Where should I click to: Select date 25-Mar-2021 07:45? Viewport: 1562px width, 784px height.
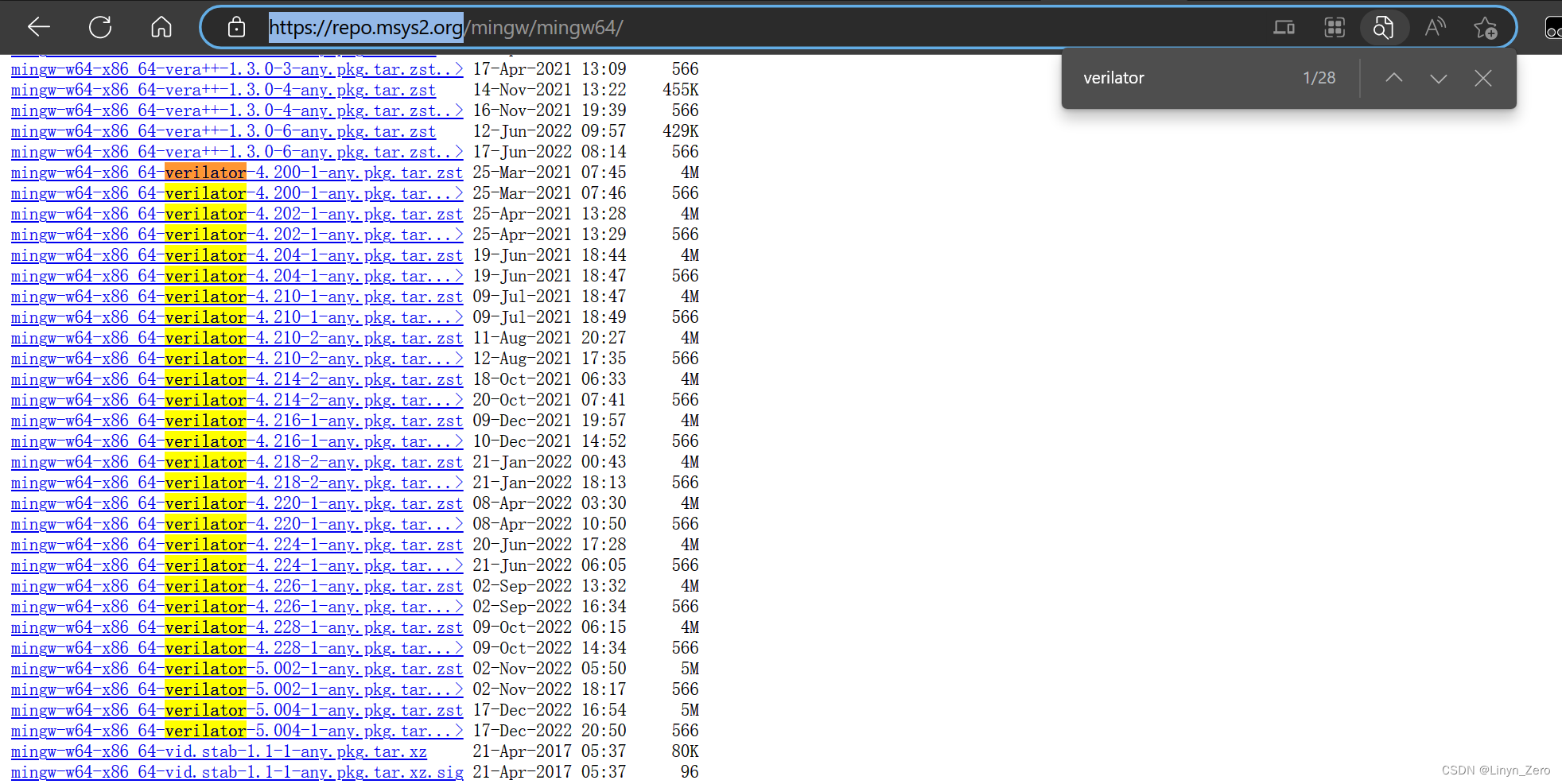pyautogui.click(x=550, y=173)
